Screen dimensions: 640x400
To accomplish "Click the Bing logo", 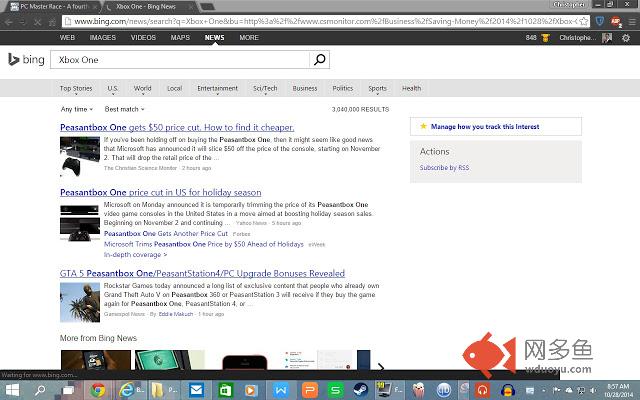I will (26, 60).
